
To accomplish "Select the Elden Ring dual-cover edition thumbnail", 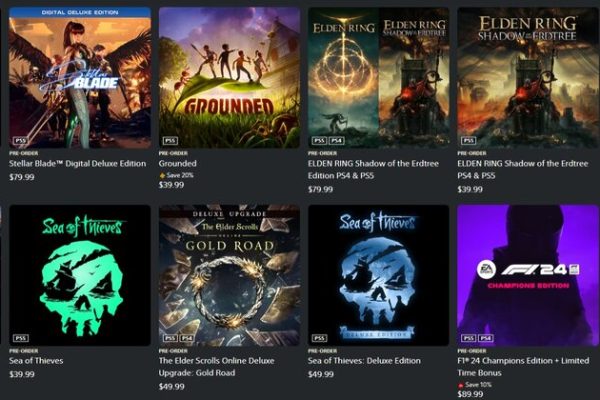I will [378, 78].
